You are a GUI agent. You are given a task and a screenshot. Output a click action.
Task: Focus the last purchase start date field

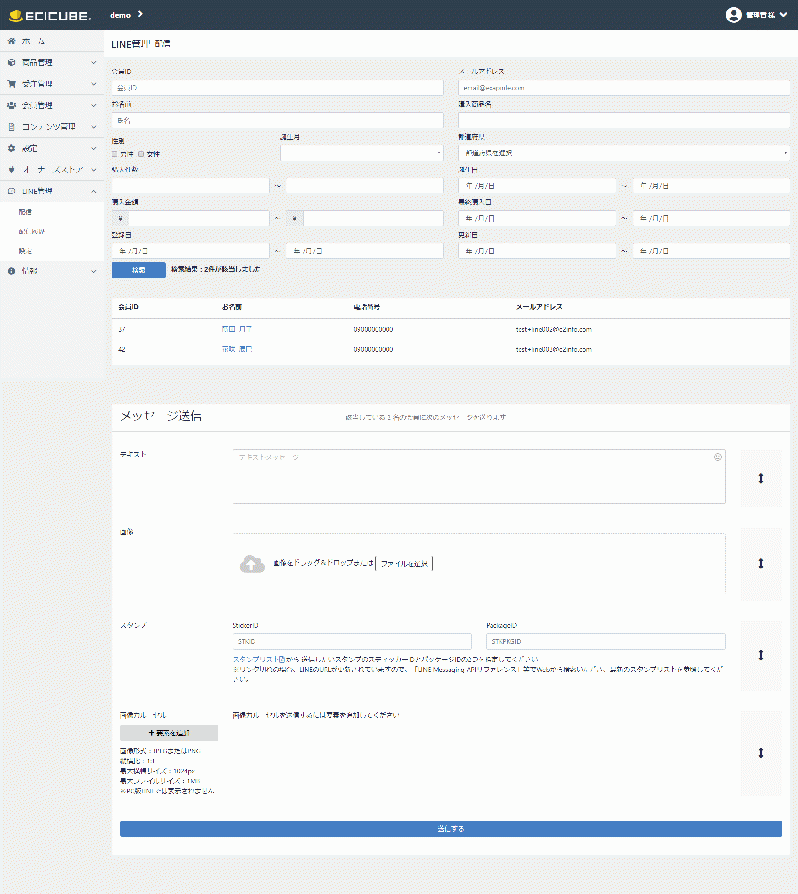[x=537, y=218]
